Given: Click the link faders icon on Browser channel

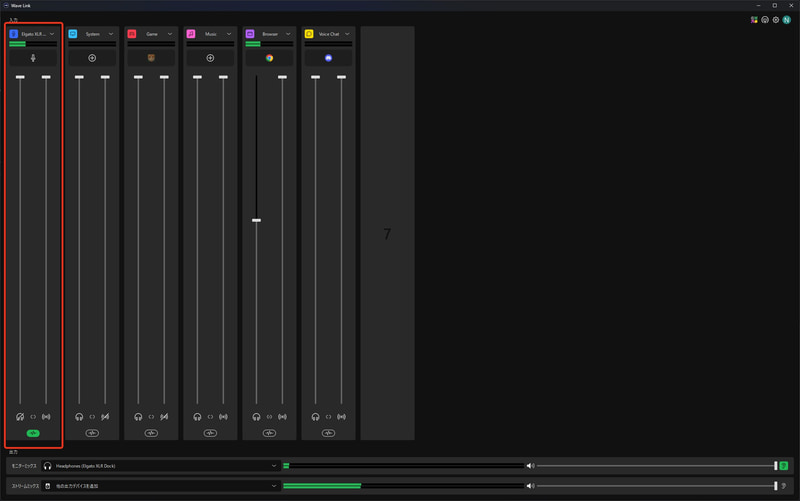Looking at the screenshot, I should point(269,417).
